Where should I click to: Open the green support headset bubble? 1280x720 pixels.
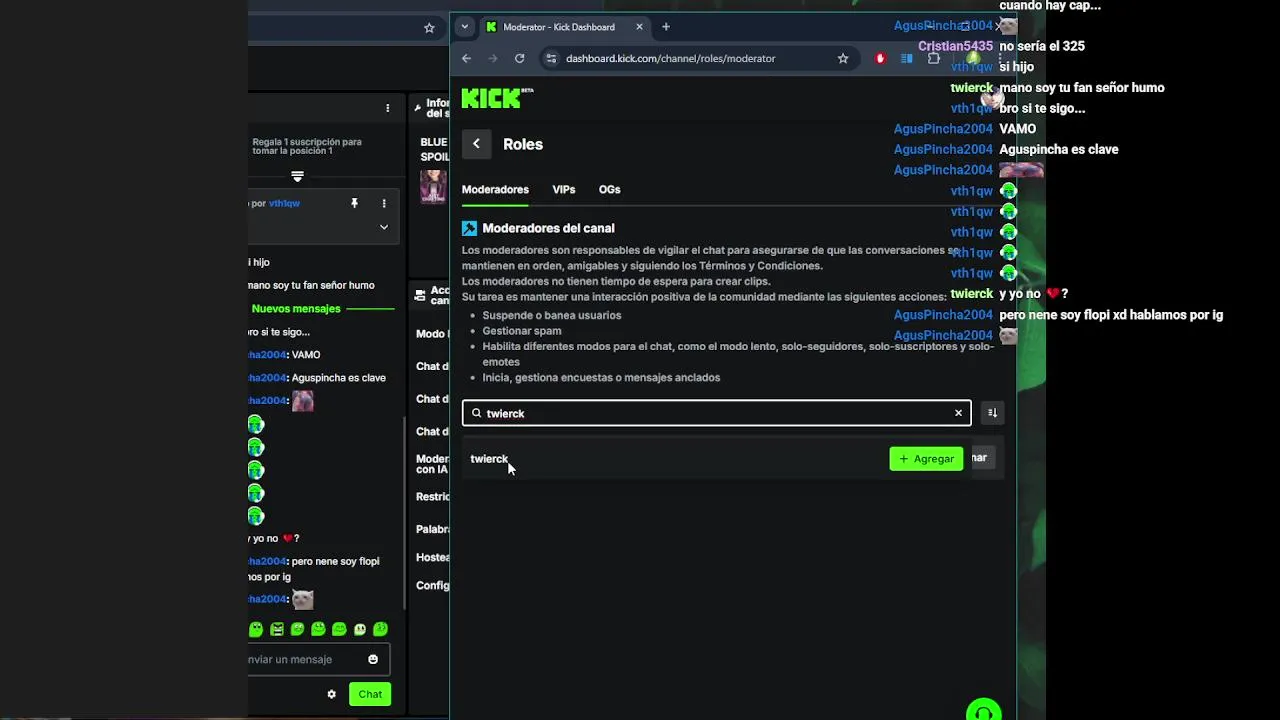coord(984,710)
